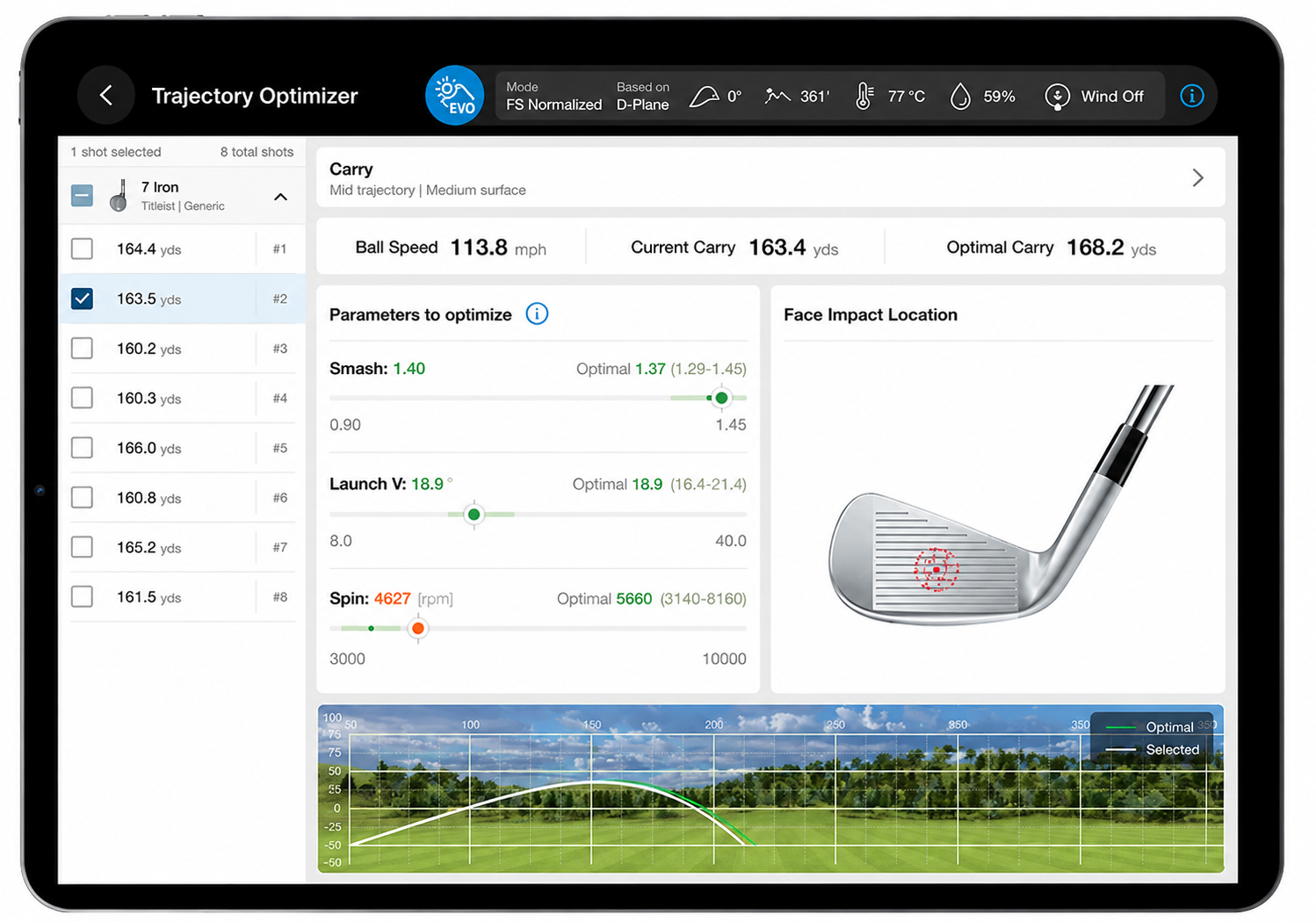Screen dimensions: 1316x922
Task: Select the D-Plane based-on option
Action: tap(643, 96)
